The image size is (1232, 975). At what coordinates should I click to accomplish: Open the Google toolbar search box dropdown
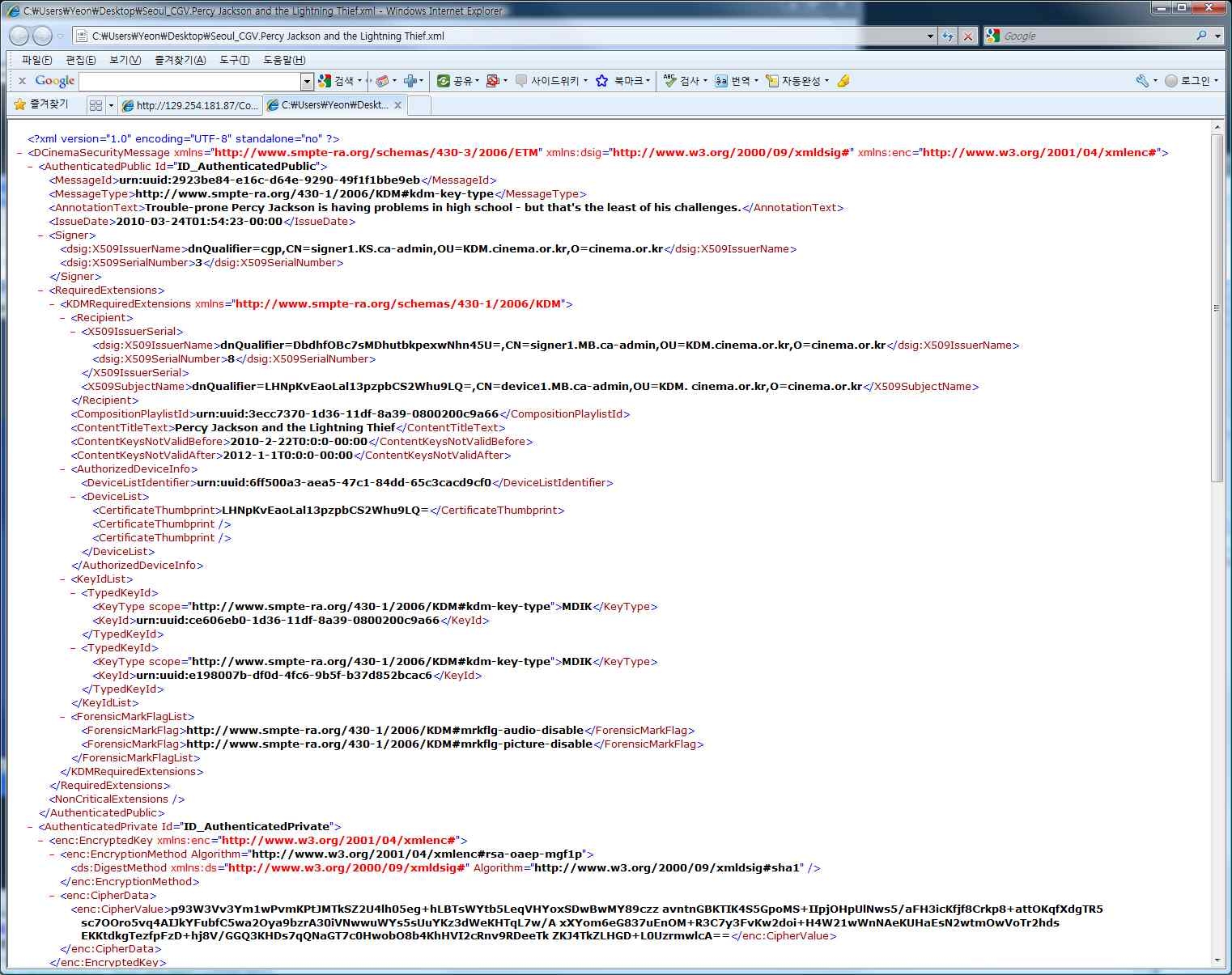click(307, 81)
